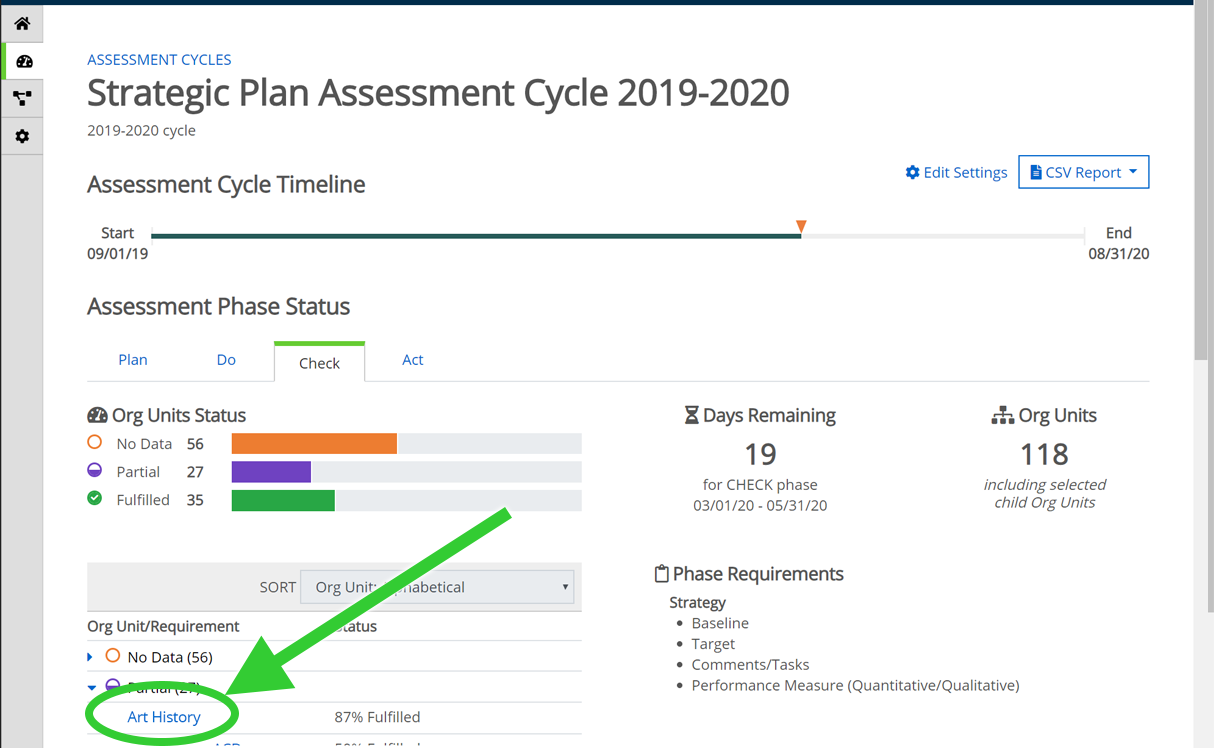Click the document icon in the CSV Report button

point(1036,172)
